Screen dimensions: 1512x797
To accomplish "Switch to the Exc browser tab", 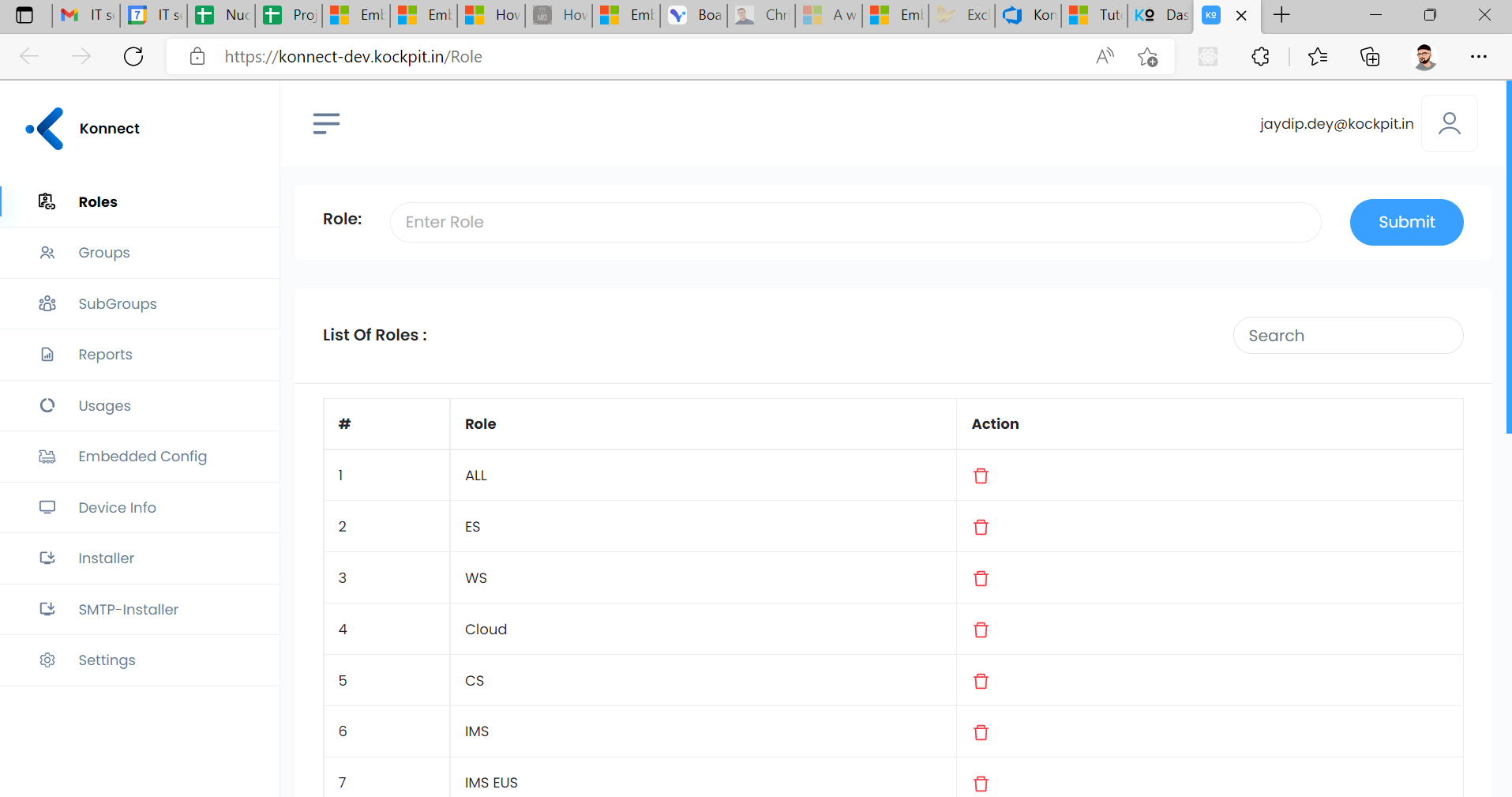I will tap(964, 15).
